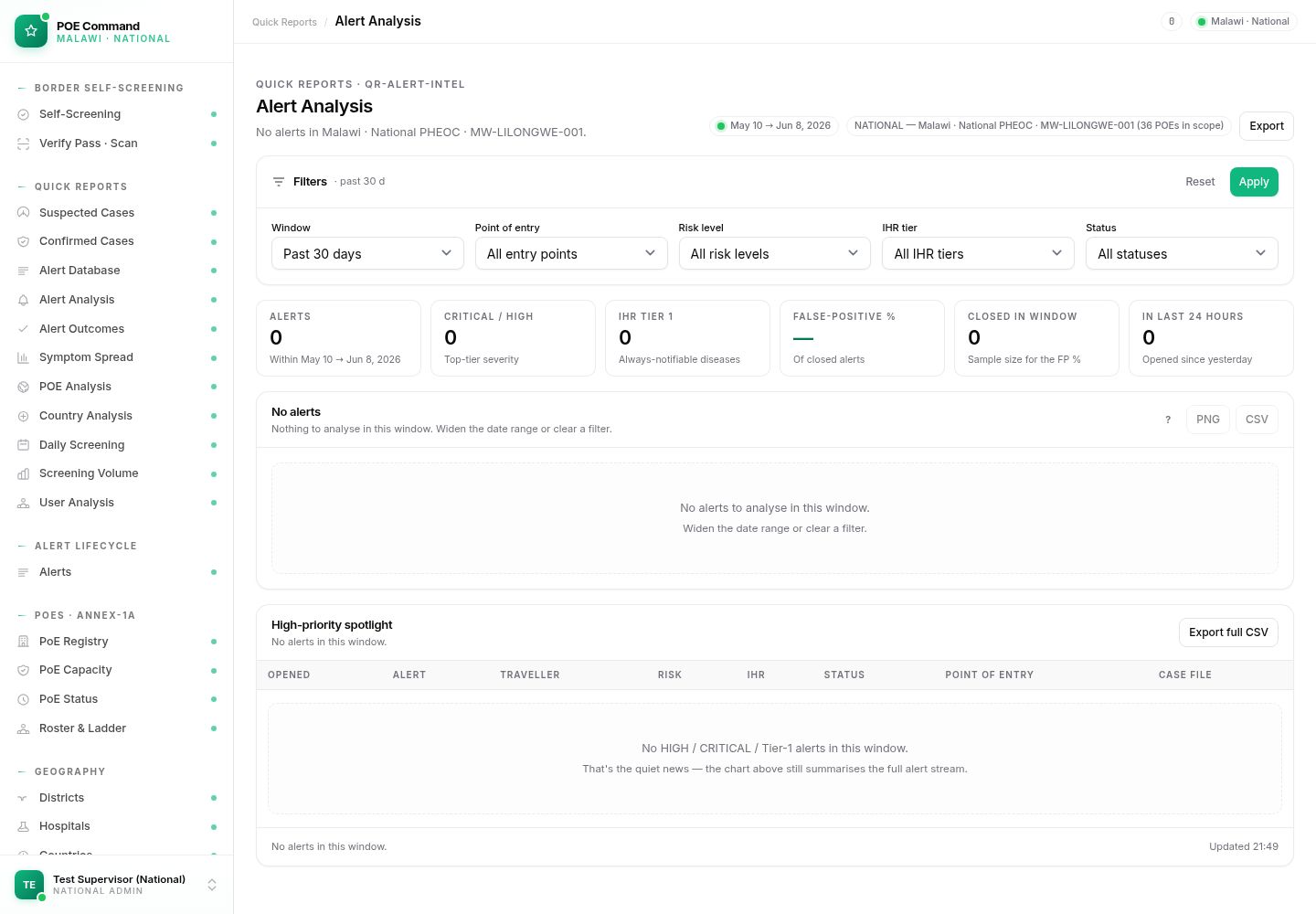1316x914 pixels.
Task: Open the Hospitals page
Action: tap(117, 826)
